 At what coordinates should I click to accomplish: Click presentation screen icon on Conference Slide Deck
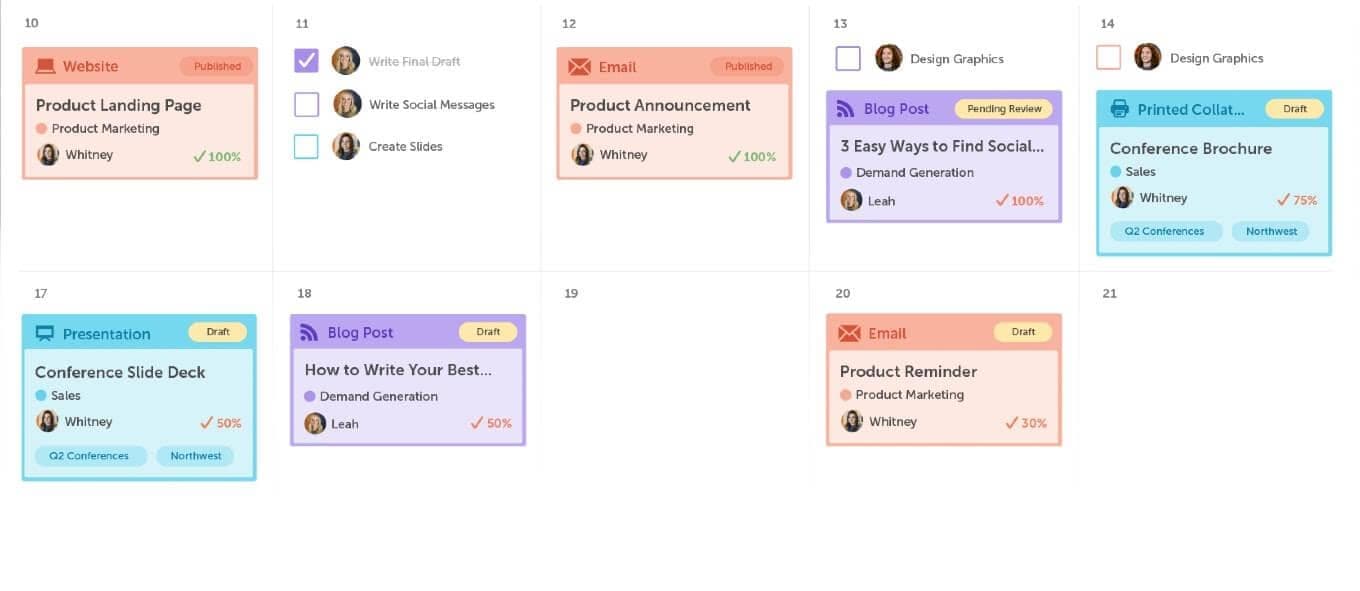(45, 334)
